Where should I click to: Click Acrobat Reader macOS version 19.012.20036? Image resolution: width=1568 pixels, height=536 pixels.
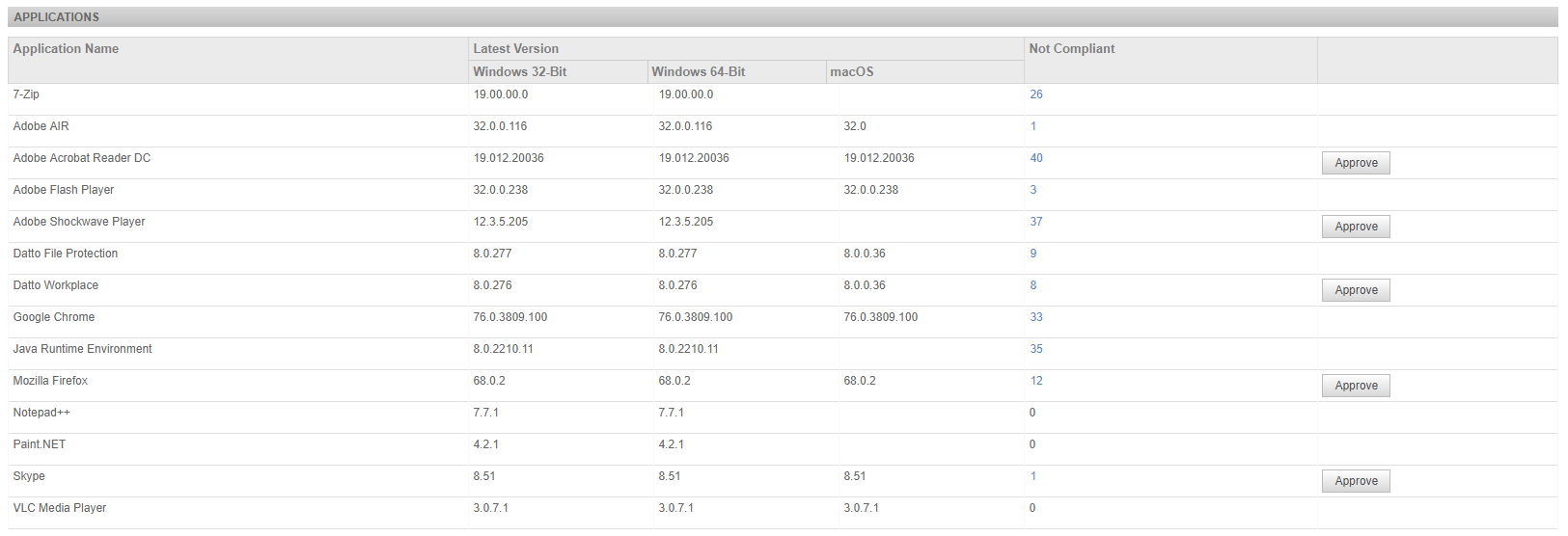tap(879, 158)
